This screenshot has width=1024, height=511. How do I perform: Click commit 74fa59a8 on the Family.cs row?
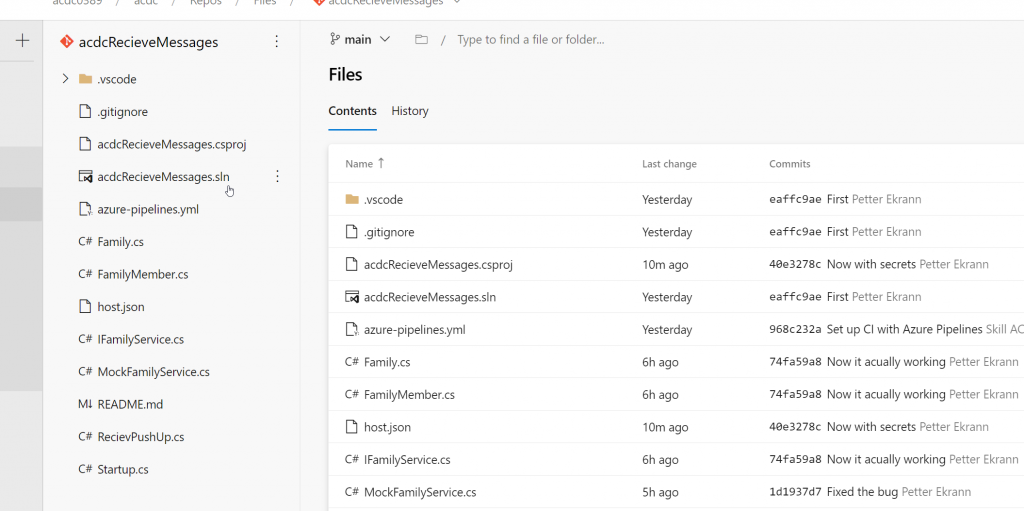pos(795,362)
